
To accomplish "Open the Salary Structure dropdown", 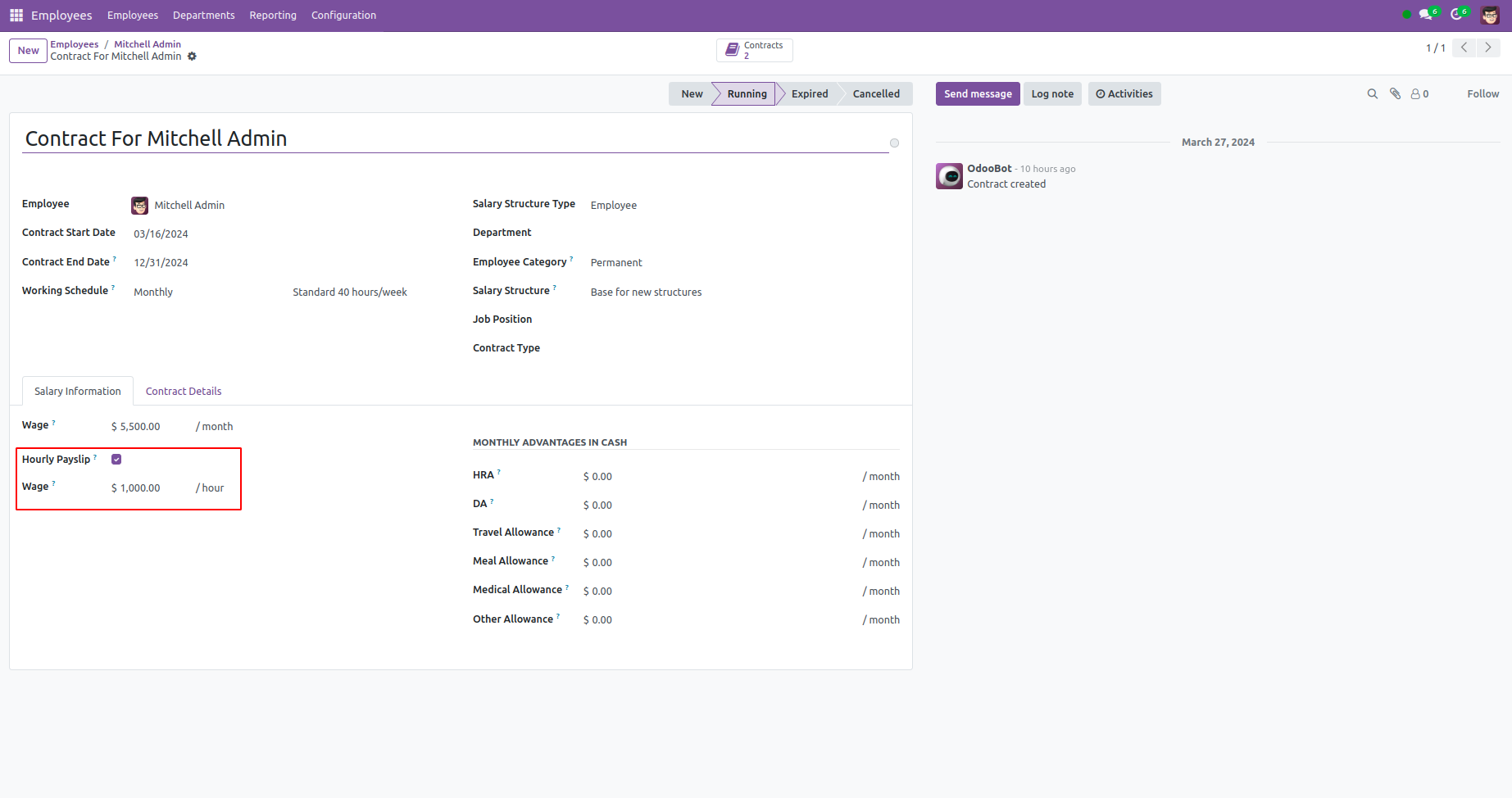I will coord(744,292).
